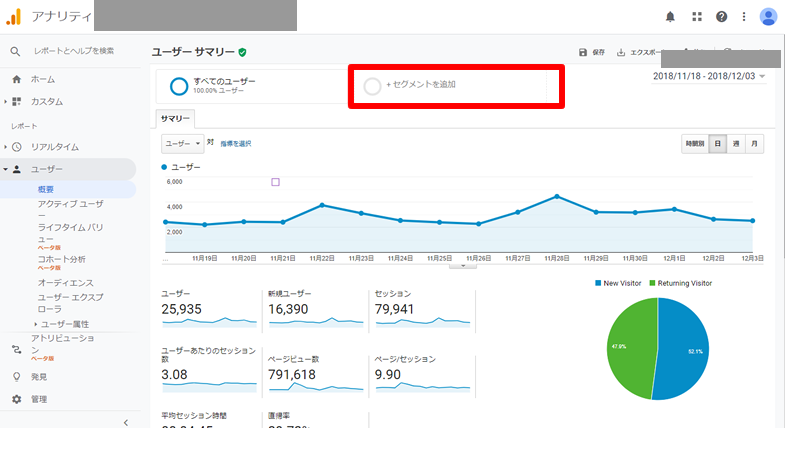
Task: Open the three-dot more options menu
Action: [744, 17]
